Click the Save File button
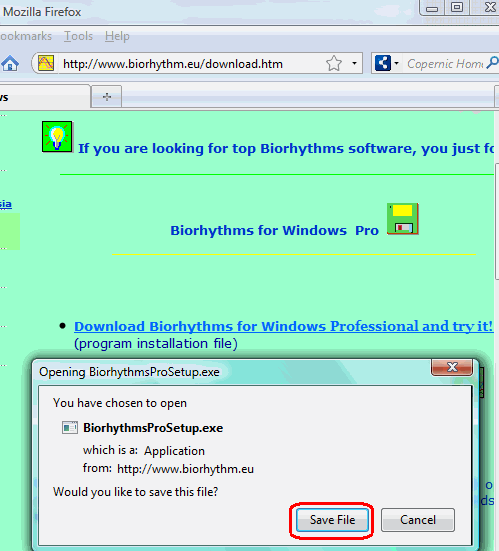The height and width of the screenshot is (551, 499). pos(332,520)
